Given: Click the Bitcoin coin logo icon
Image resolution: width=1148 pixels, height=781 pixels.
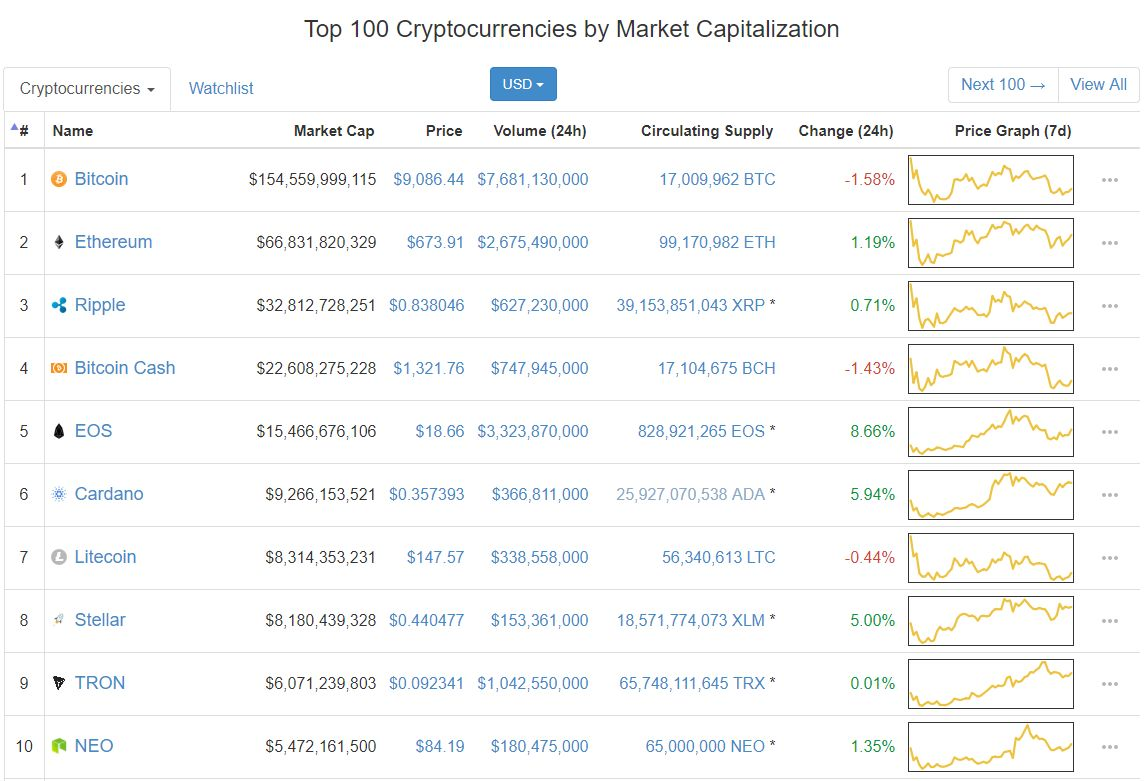Looking at the screenshot, I should (58, 180).
